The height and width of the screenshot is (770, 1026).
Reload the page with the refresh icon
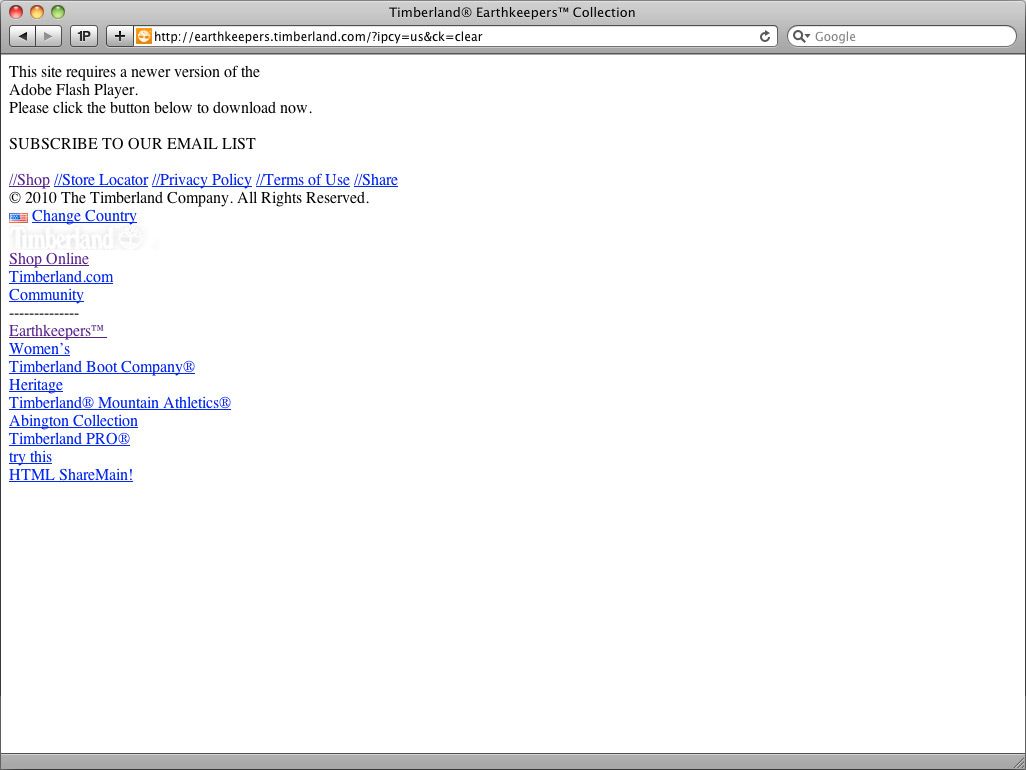click(x=765, y=36)
